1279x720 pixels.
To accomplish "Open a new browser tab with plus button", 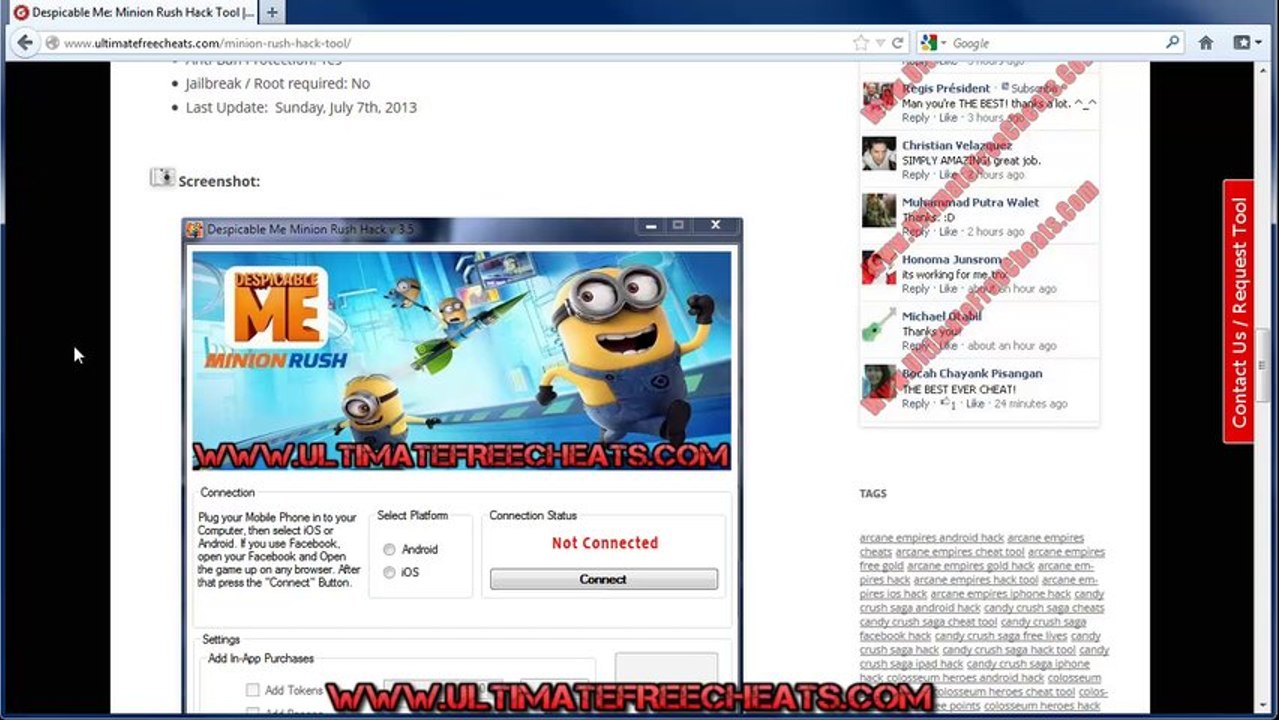I will coord(272,12).
